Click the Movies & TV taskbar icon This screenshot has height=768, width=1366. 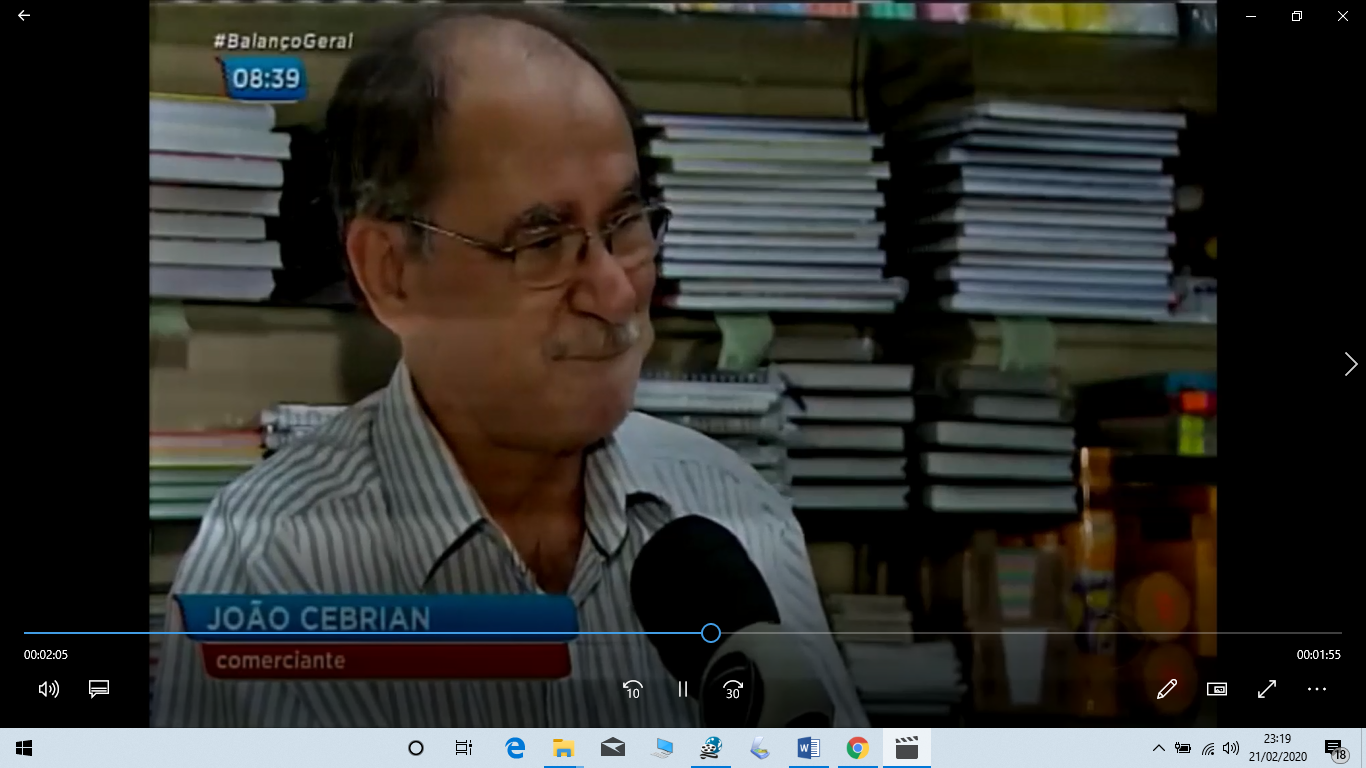907,748
